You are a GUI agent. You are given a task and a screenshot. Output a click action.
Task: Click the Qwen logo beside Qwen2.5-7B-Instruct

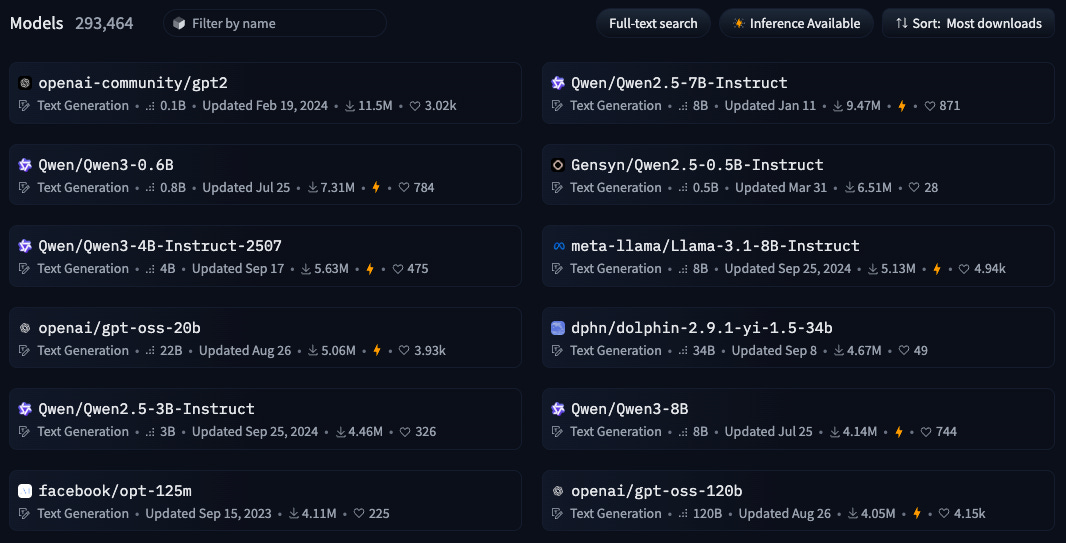click(x=558, y=84)
